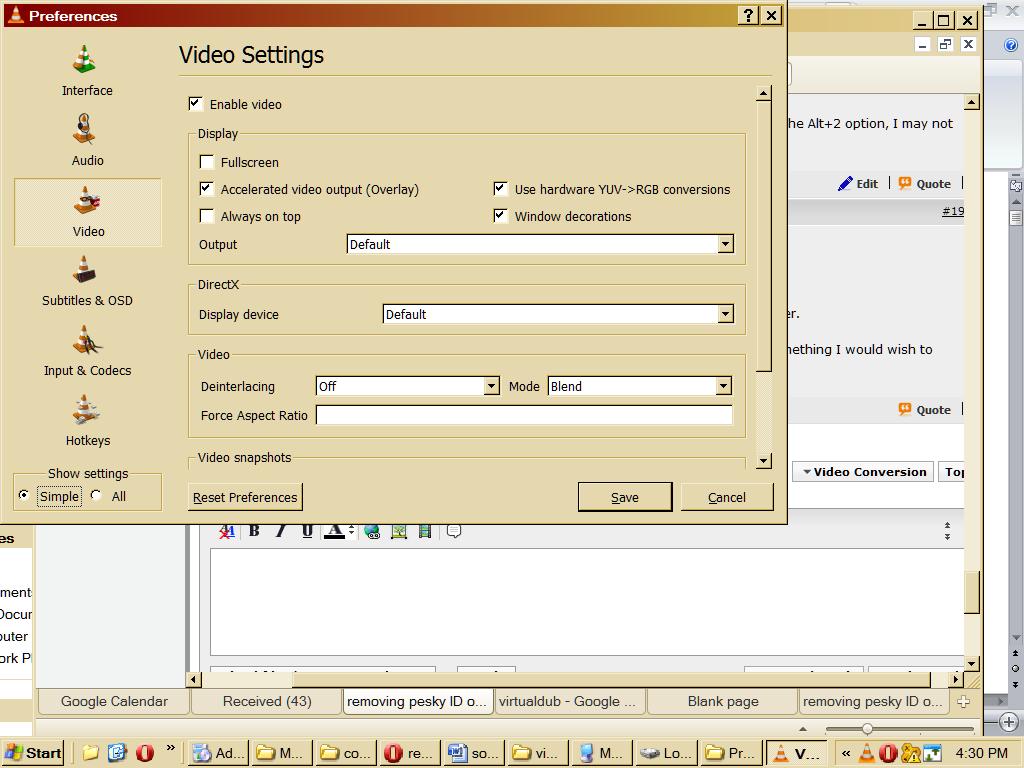This screenshot has width=1024, height=768.
Task: Switch to the Received (43) tab
Action: [266, 701]
